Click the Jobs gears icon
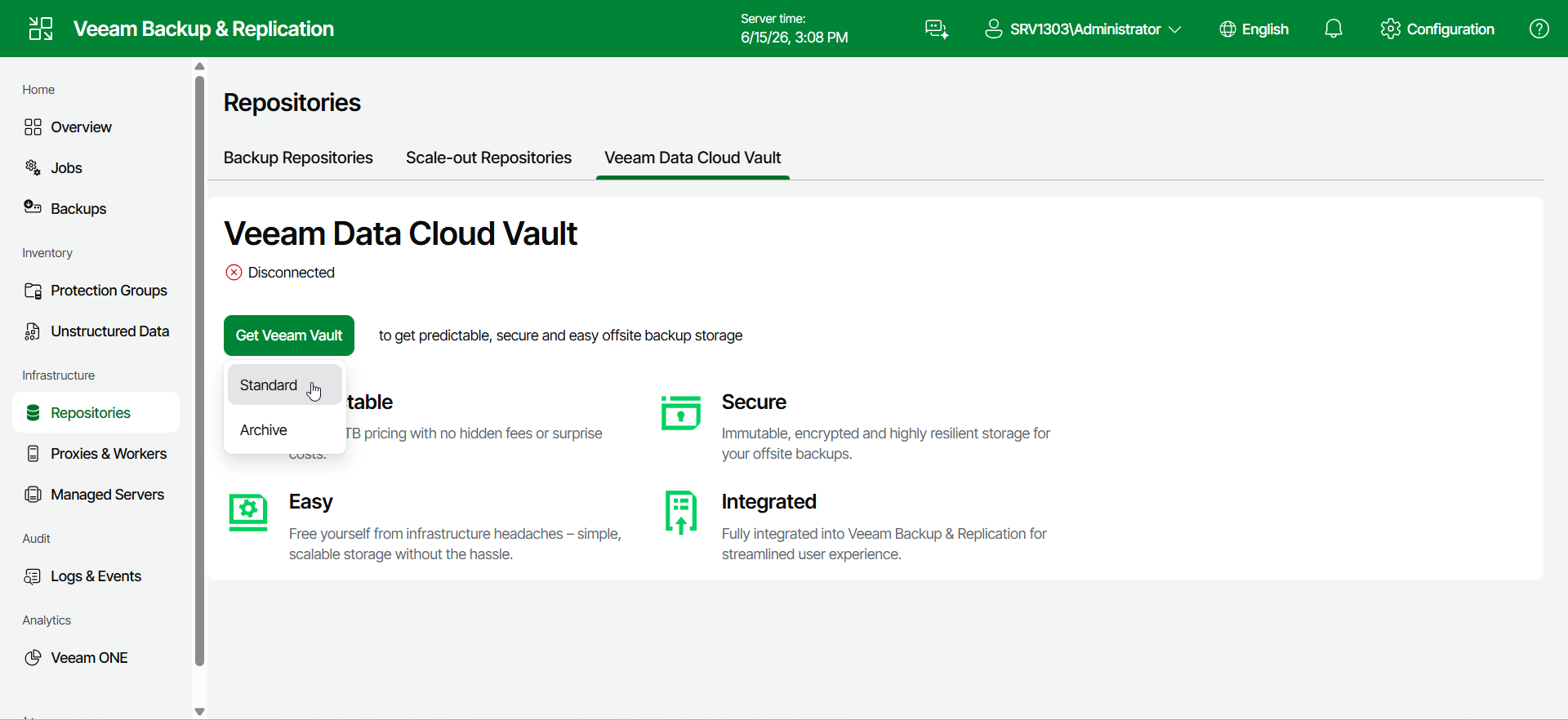The width and height of the screenshot is (1568, 720). (33, 167)
